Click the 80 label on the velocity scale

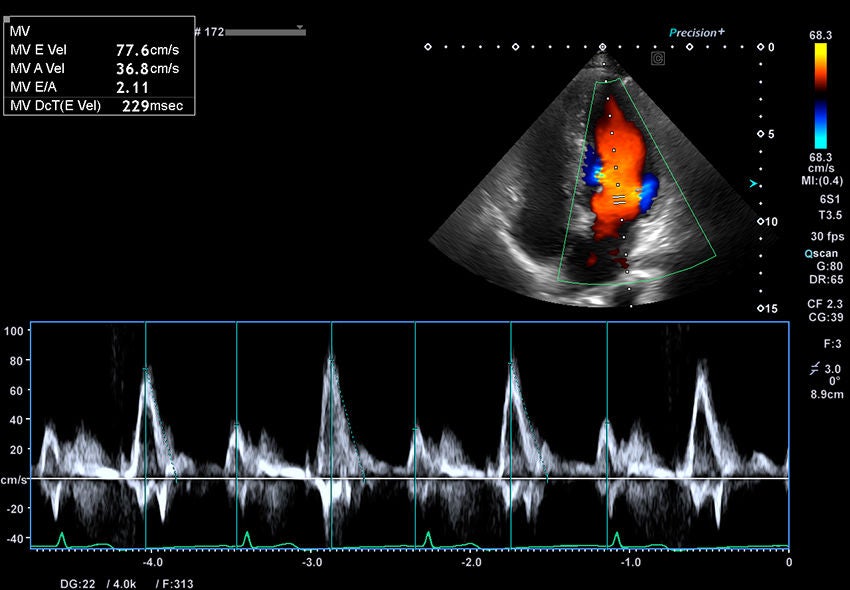click(15, 361)
